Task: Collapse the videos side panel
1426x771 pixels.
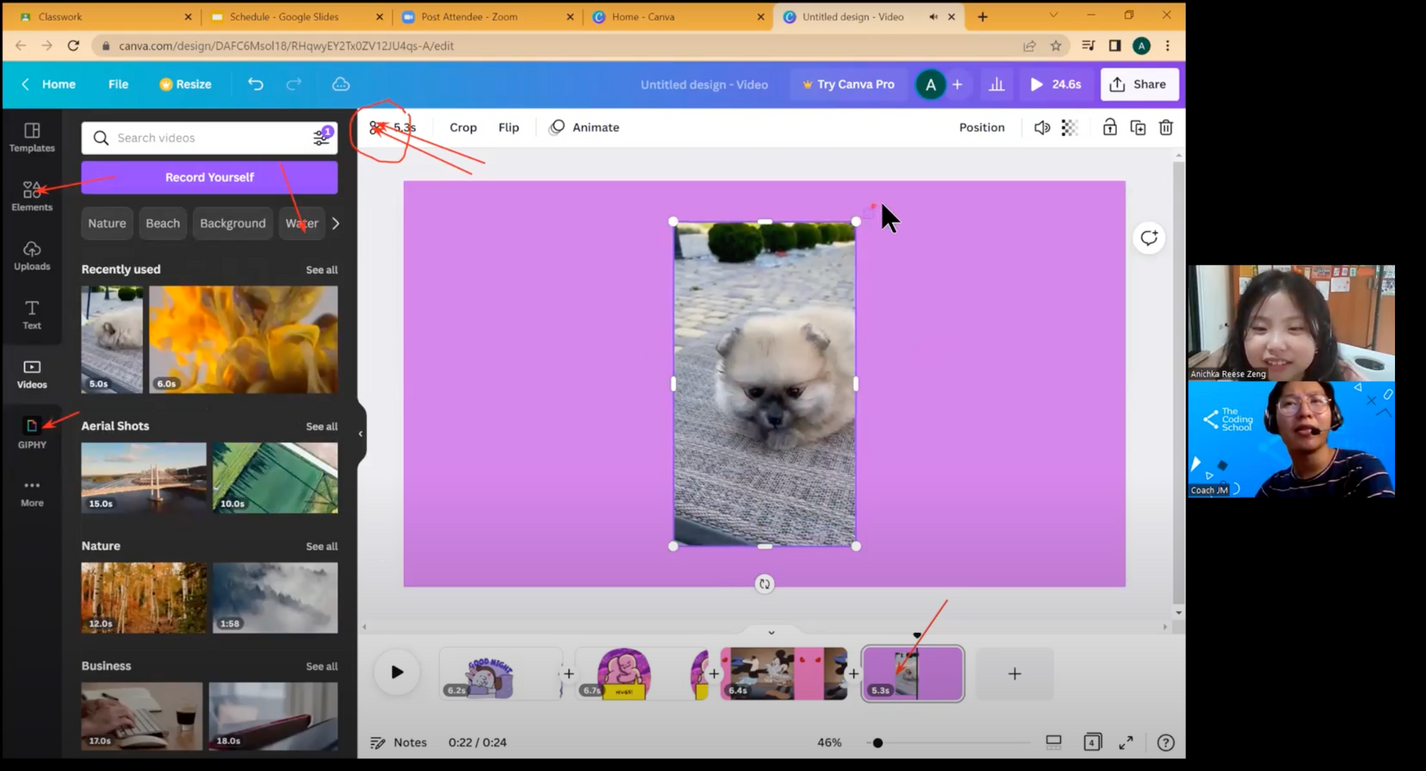Action: click(360, 433)
